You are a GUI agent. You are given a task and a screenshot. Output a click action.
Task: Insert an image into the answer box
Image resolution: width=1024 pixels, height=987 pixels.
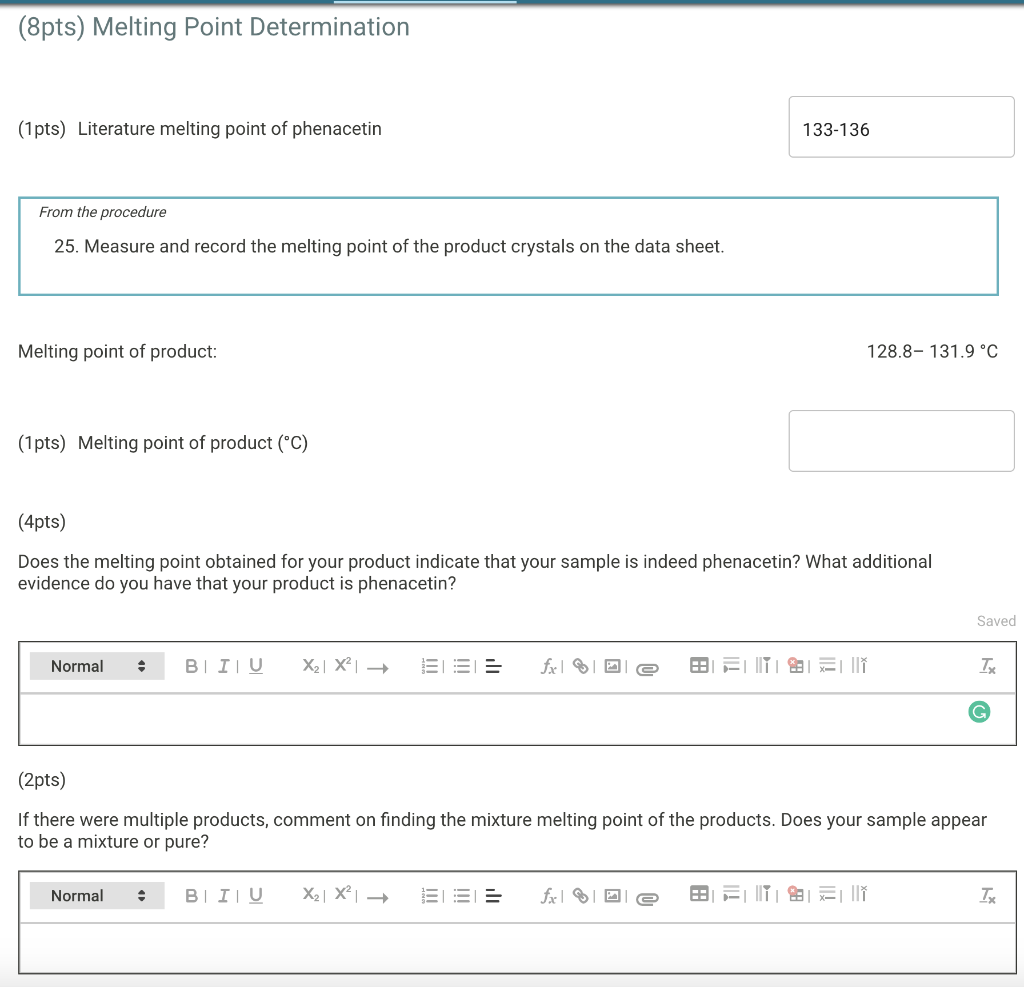tap(613, 665)
